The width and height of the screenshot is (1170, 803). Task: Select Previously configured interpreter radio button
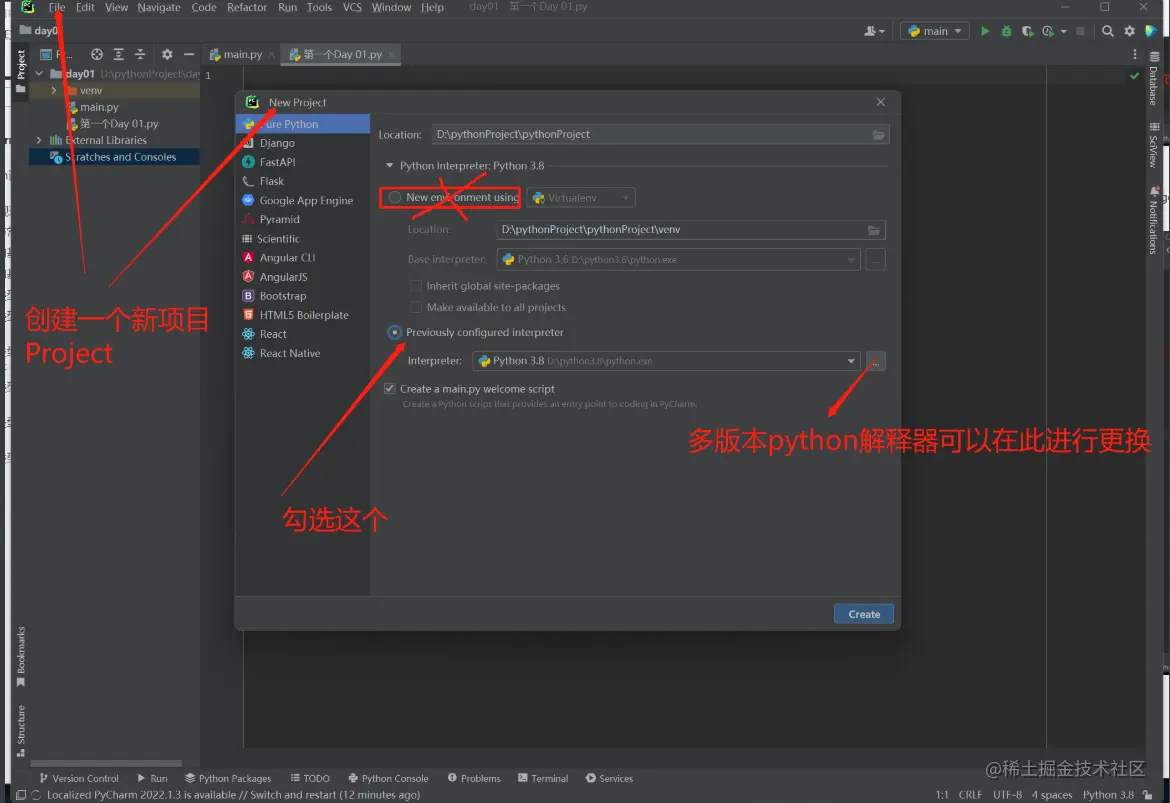point(395,333)
